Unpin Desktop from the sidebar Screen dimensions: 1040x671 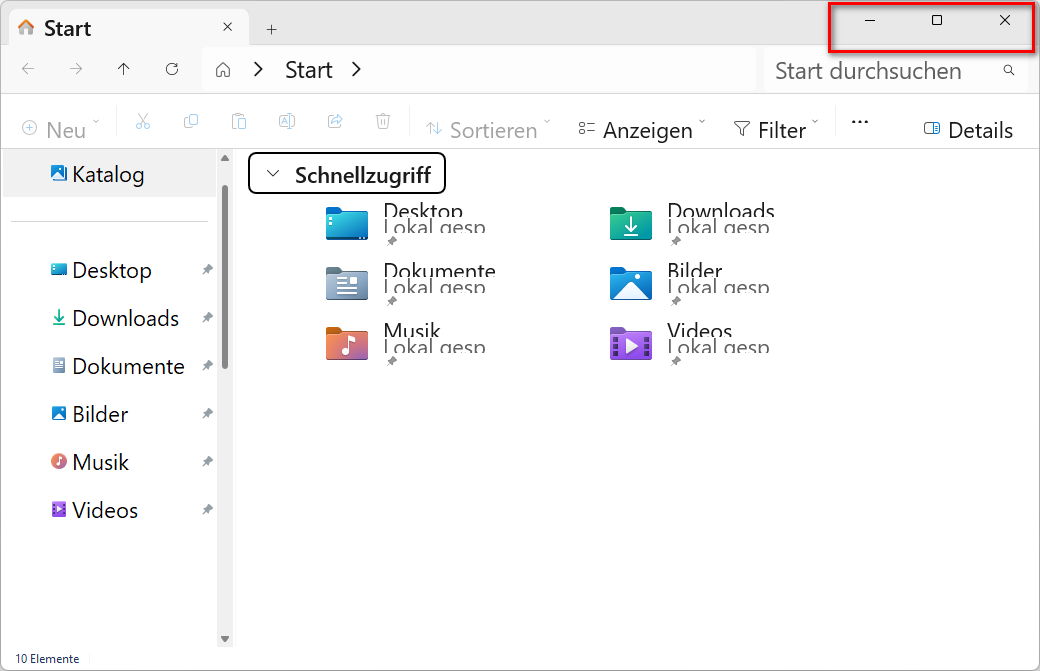207,270
